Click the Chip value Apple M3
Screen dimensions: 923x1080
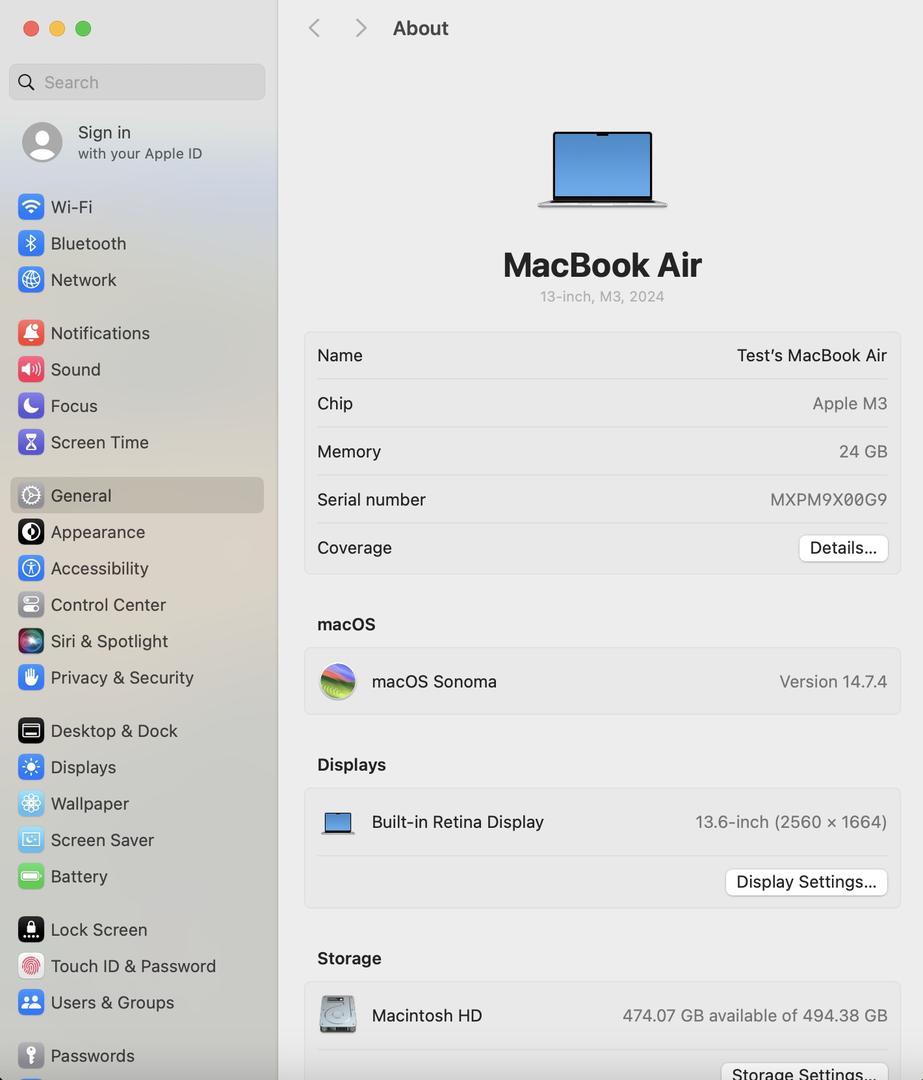[x=849, y=404]
